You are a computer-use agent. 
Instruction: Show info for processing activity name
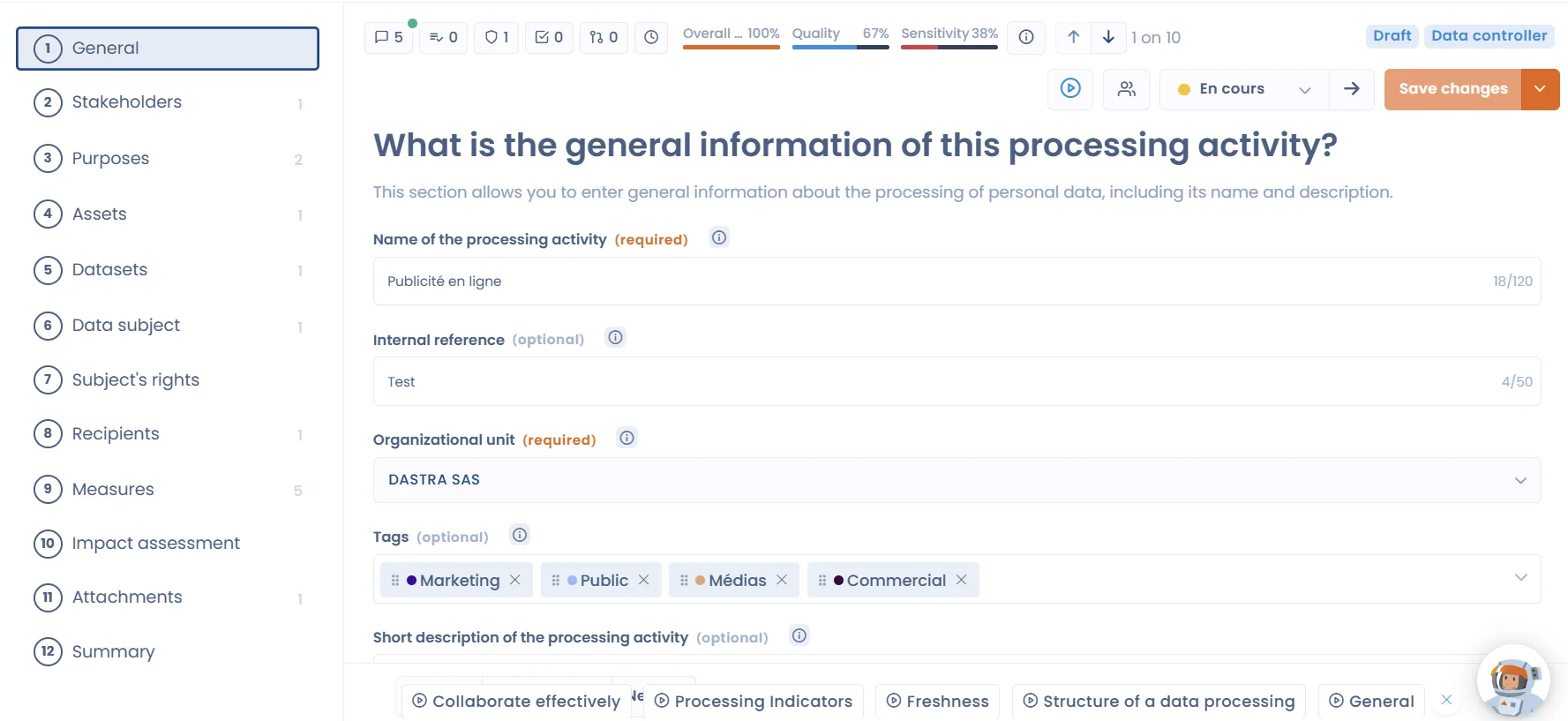(719, 237)
